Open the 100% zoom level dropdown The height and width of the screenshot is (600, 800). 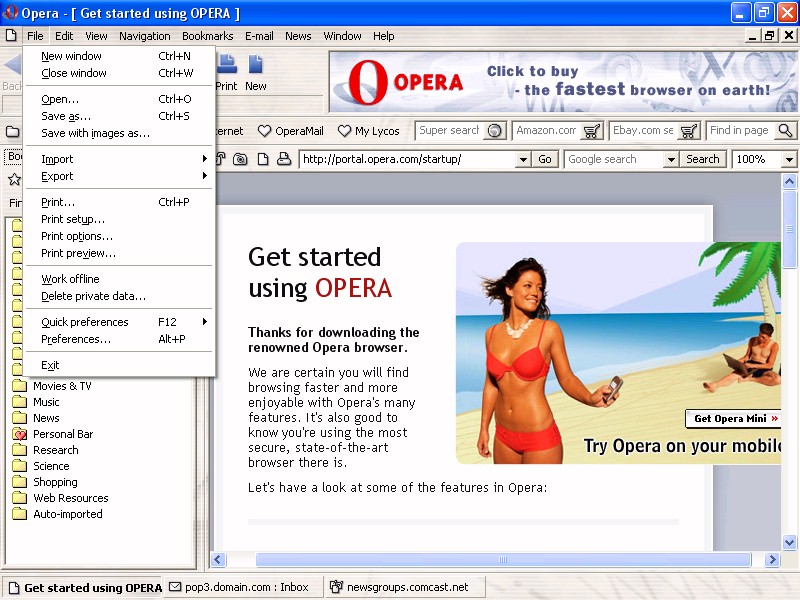tap(789, 159)
